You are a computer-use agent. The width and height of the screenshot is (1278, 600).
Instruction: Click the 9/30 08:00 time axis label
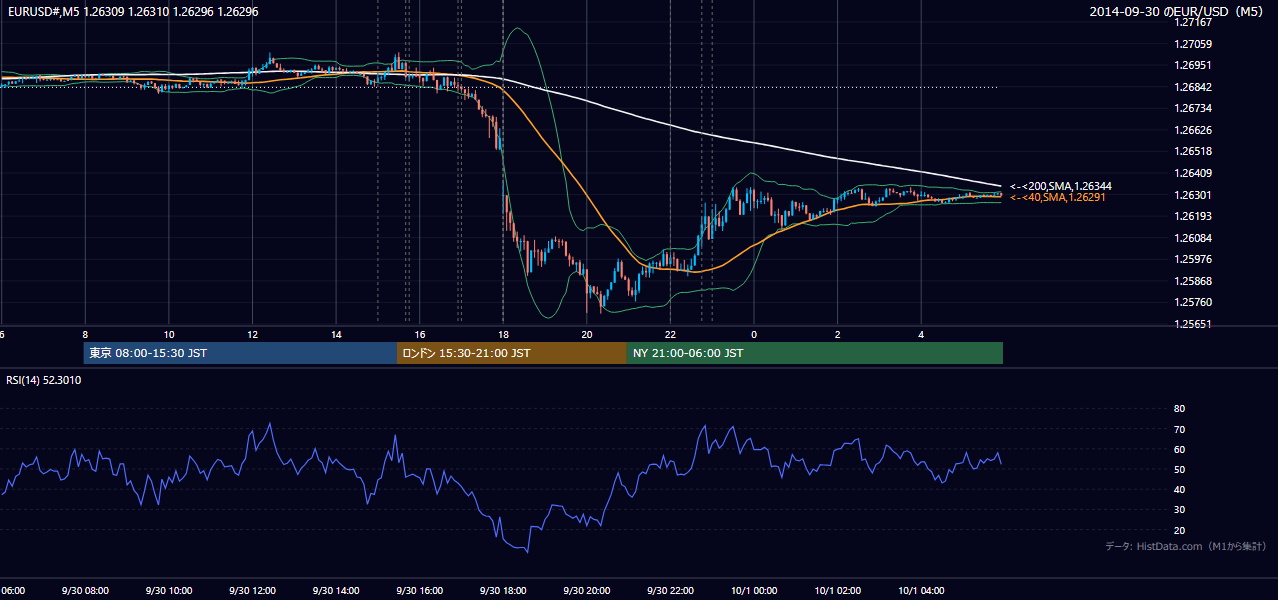[x=85, y=591]
